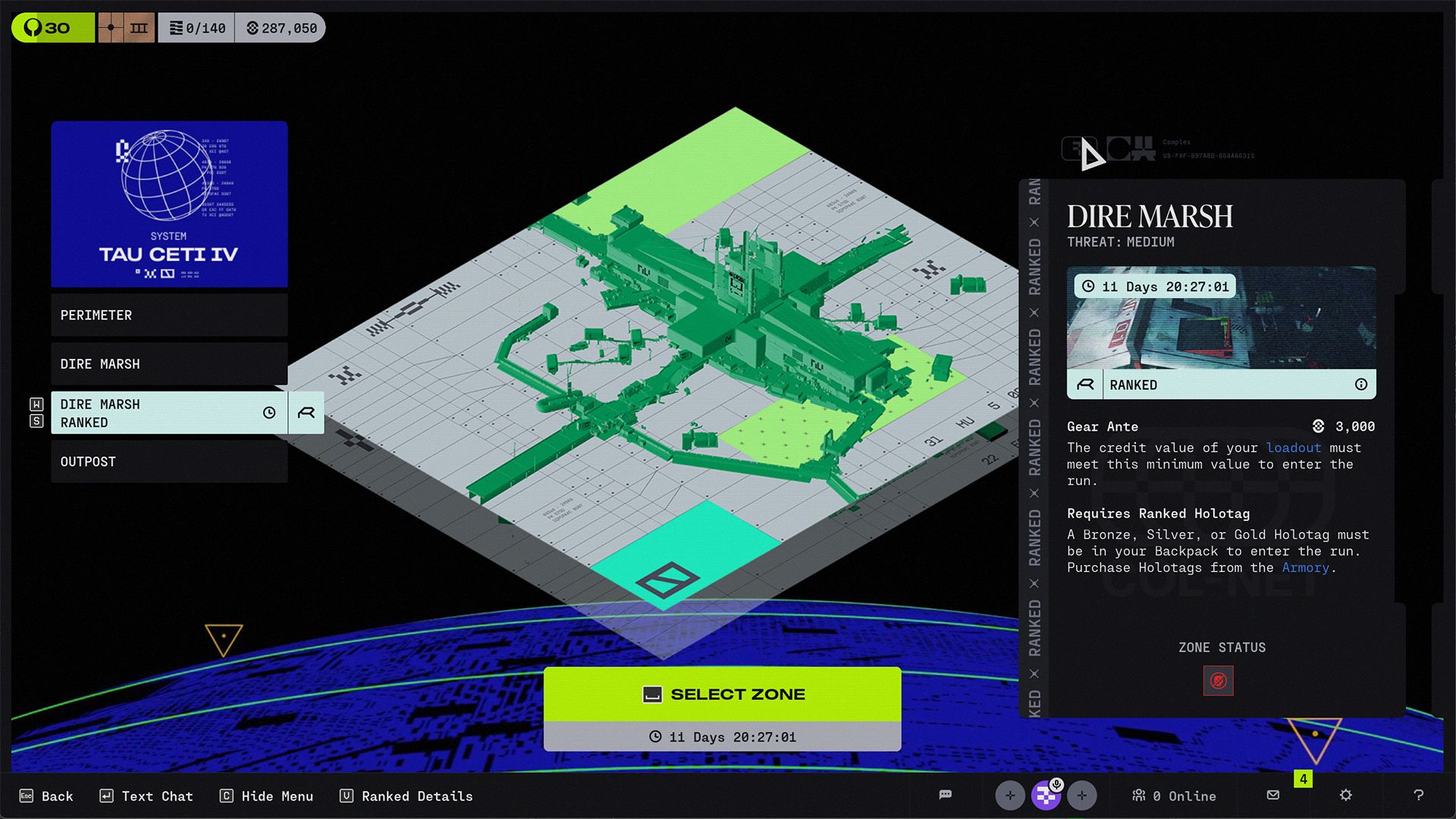Add squad member in right plus slot
The width and height of the screenshot is (1456, 819).
1081,795
